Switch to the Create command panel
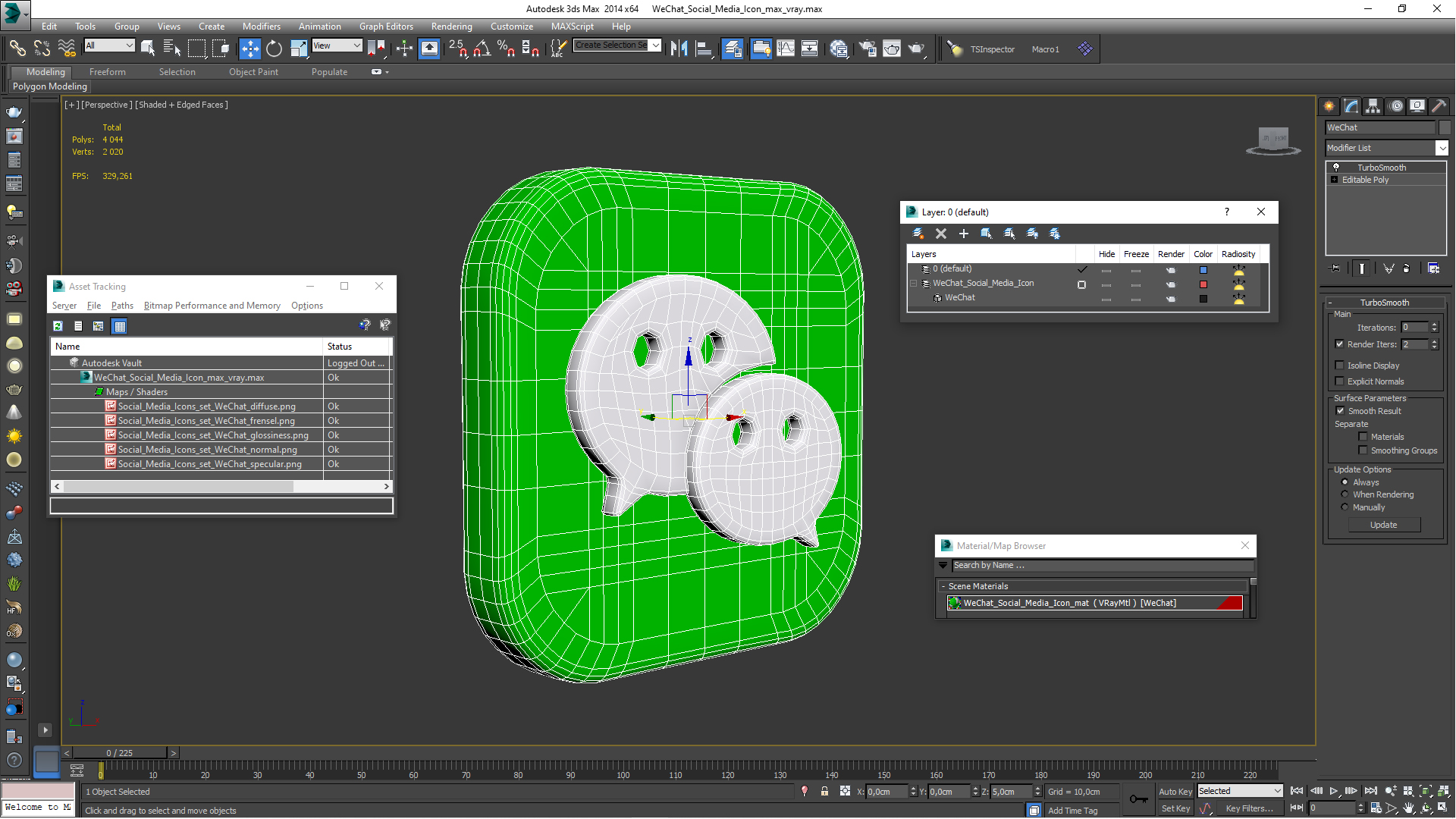Viewport: 1456px width, 819px height. (x=1329, y=106)
